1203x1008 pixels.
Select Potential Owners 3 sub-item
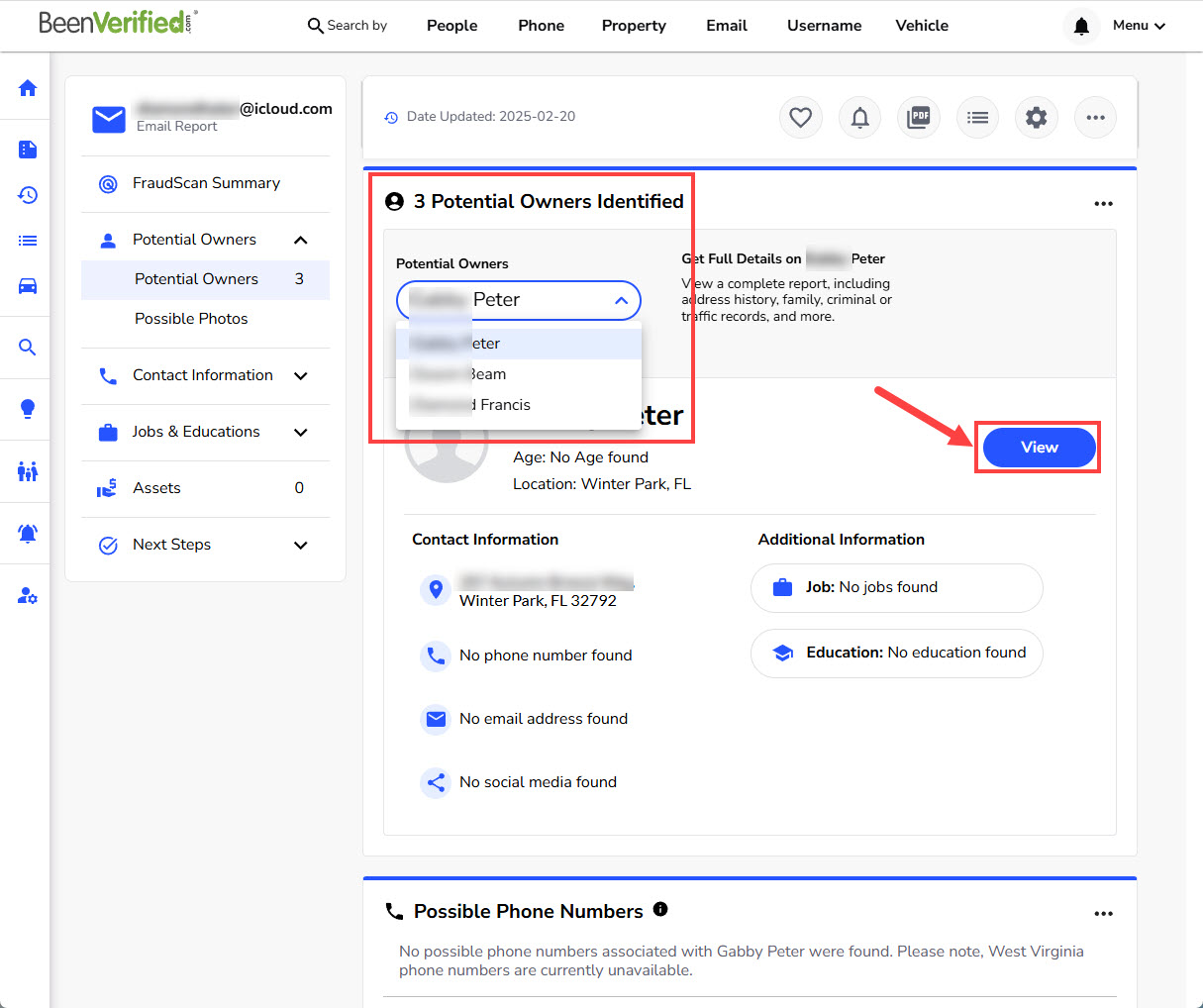[206, 279]
